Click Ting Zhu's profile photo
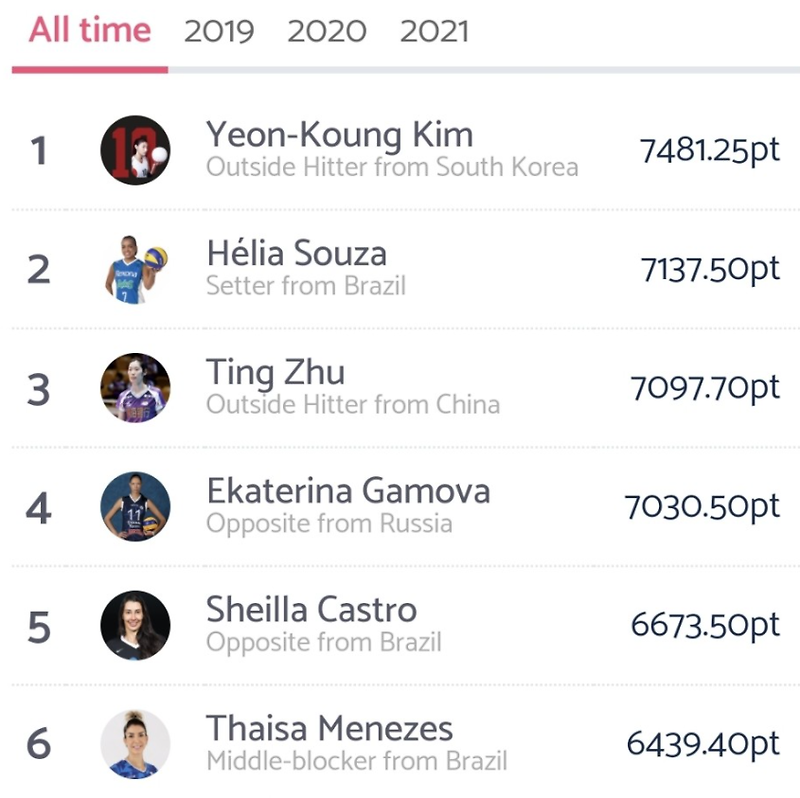The width and height of the screenshot is (800, 798). 136,388
